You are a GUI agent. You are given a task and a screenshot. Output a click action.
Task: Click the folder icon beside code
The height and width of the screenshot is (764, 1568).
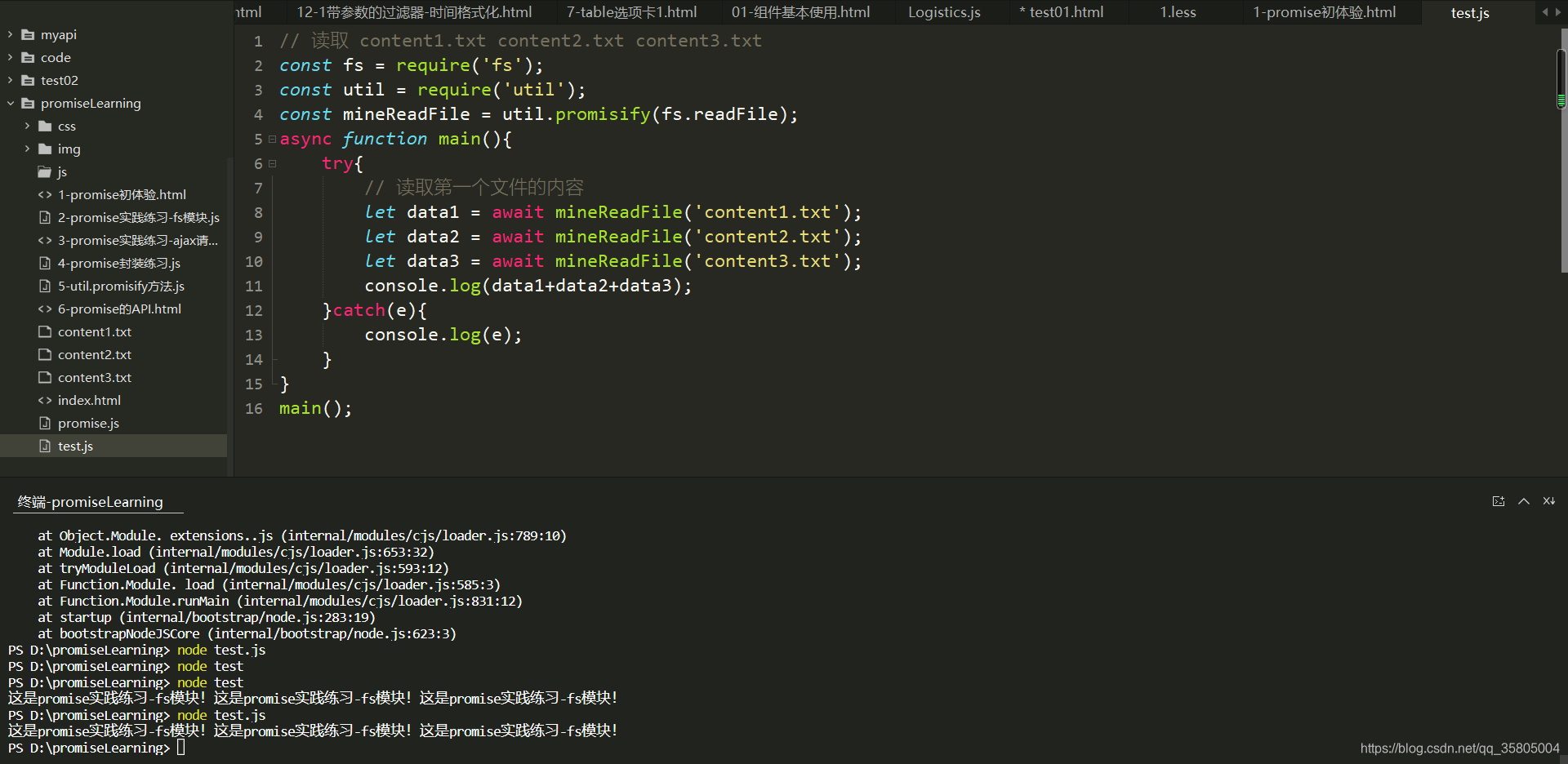tap(28, 57)
